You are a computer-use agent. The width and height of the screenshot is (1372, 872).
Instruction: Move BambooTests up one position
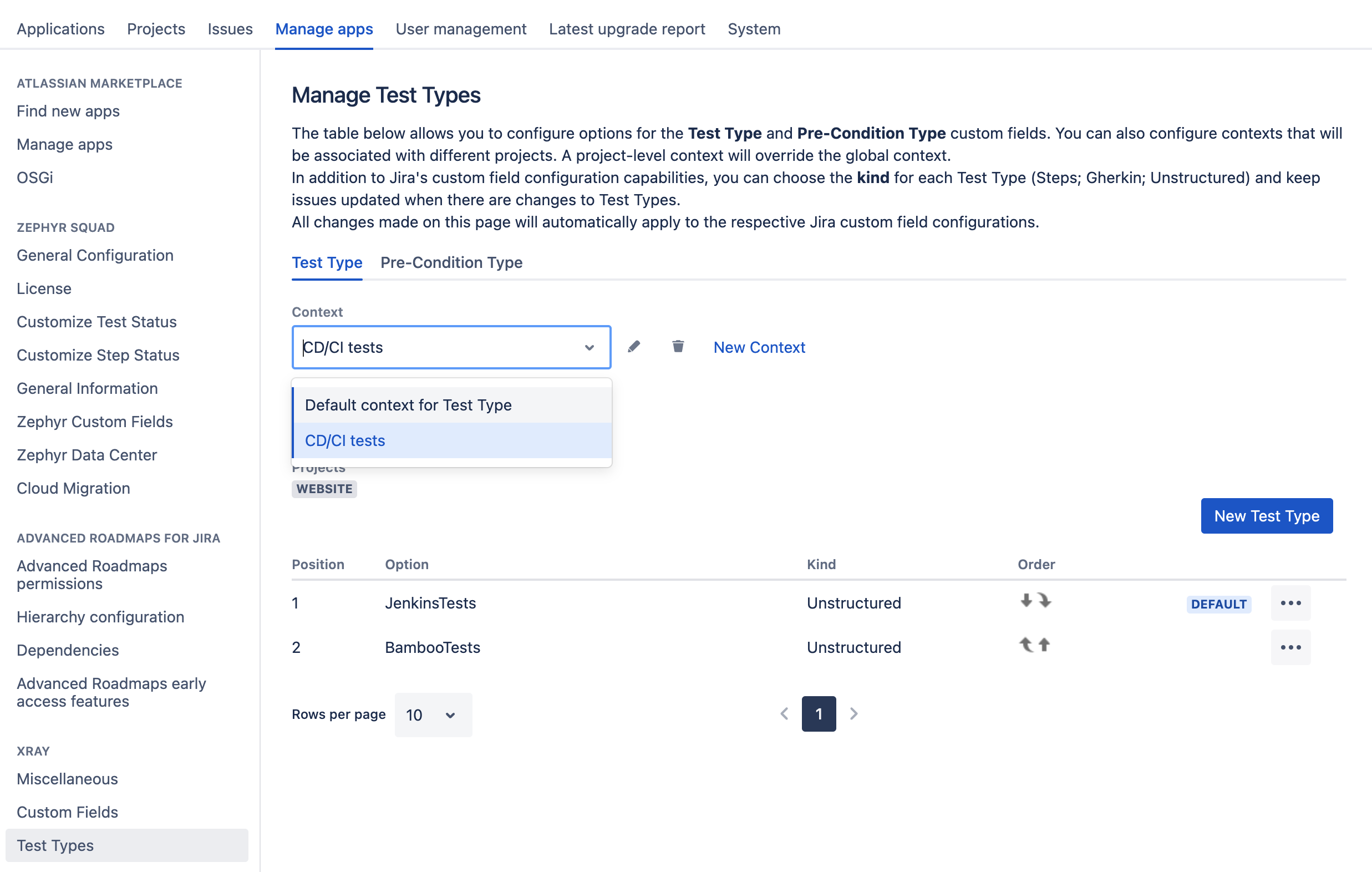(x=1044, y=645)
